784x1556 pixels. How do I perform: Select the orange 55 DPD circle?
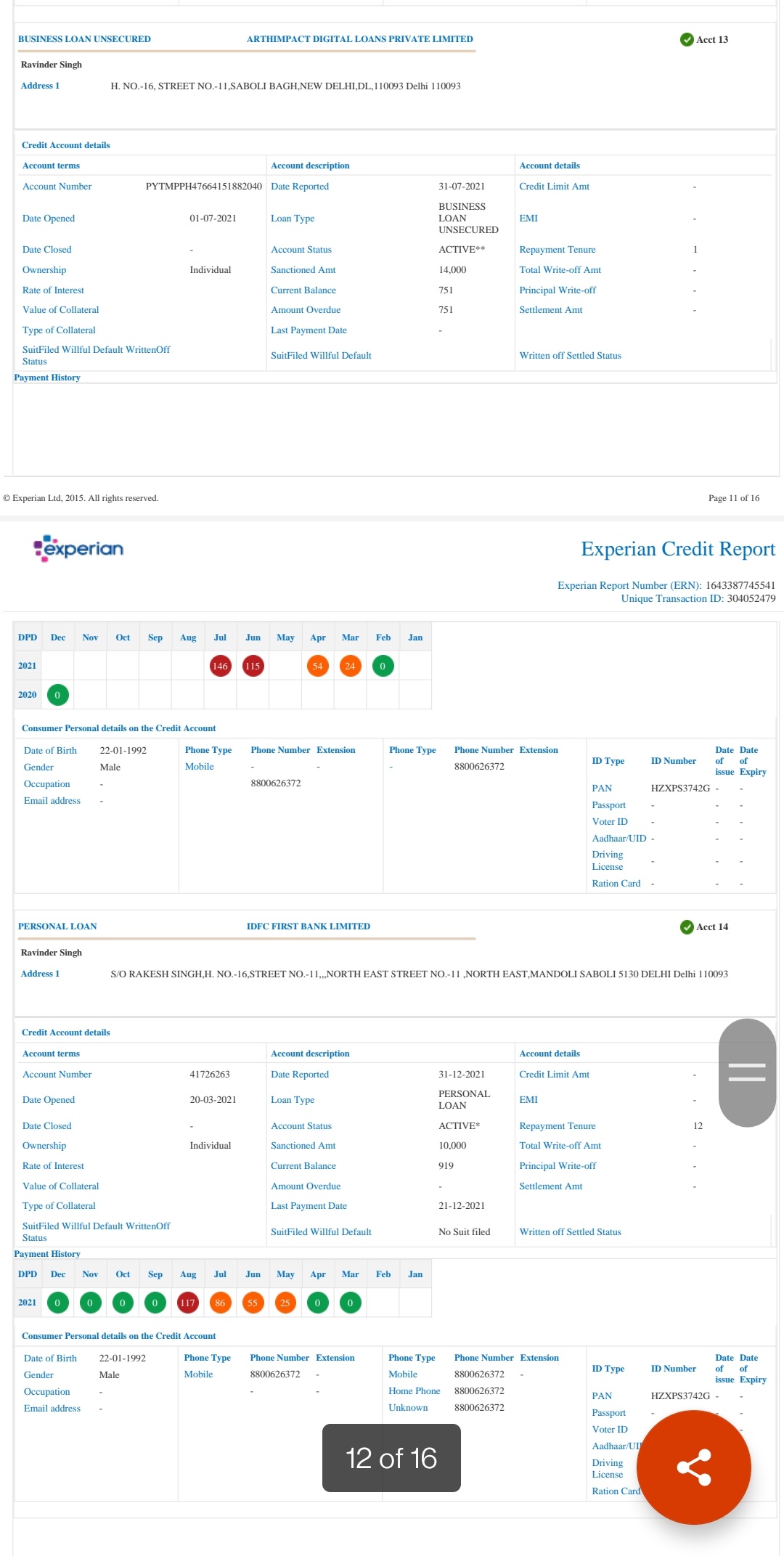(x=253, y=1303)
